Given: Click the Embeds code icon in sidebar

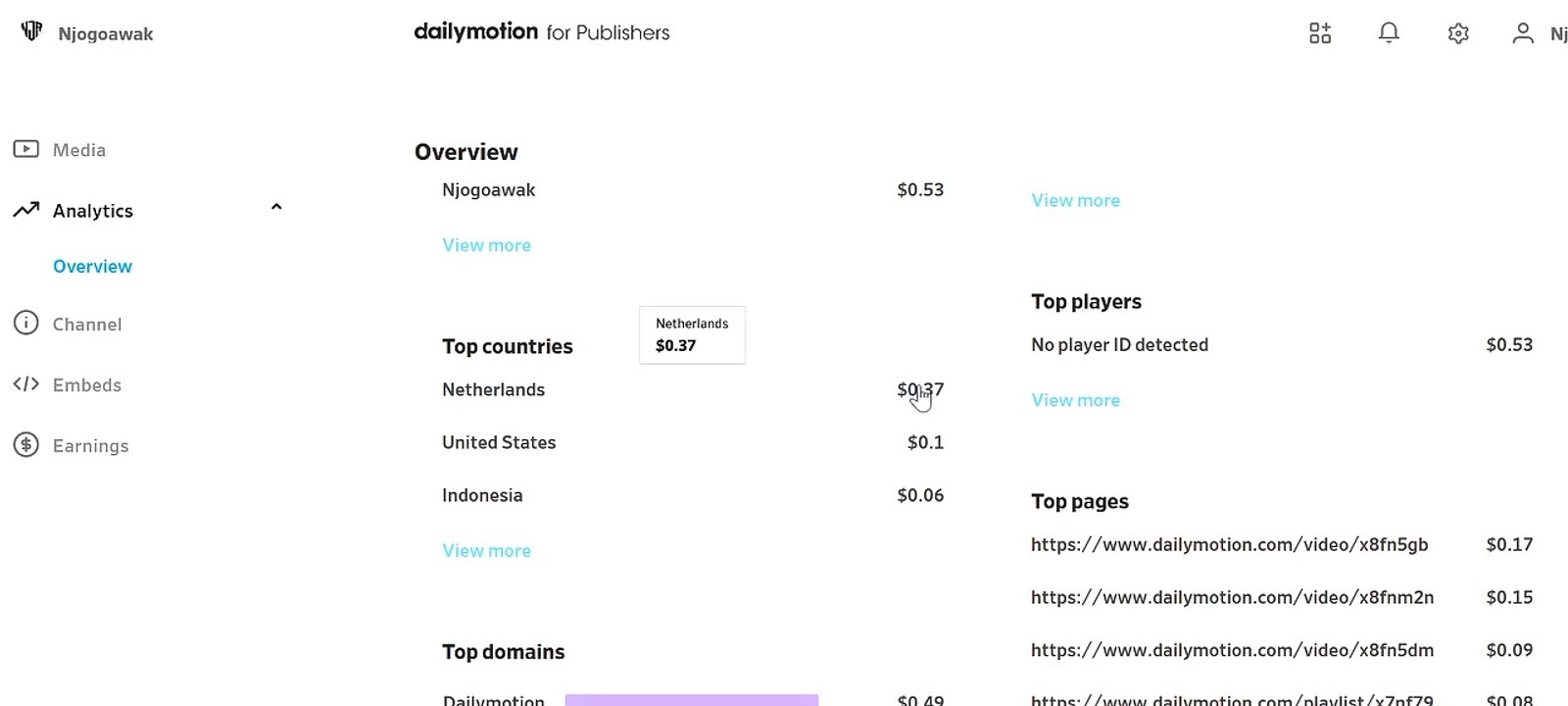Looking at the screenshot, I should [x=25, y=383].
